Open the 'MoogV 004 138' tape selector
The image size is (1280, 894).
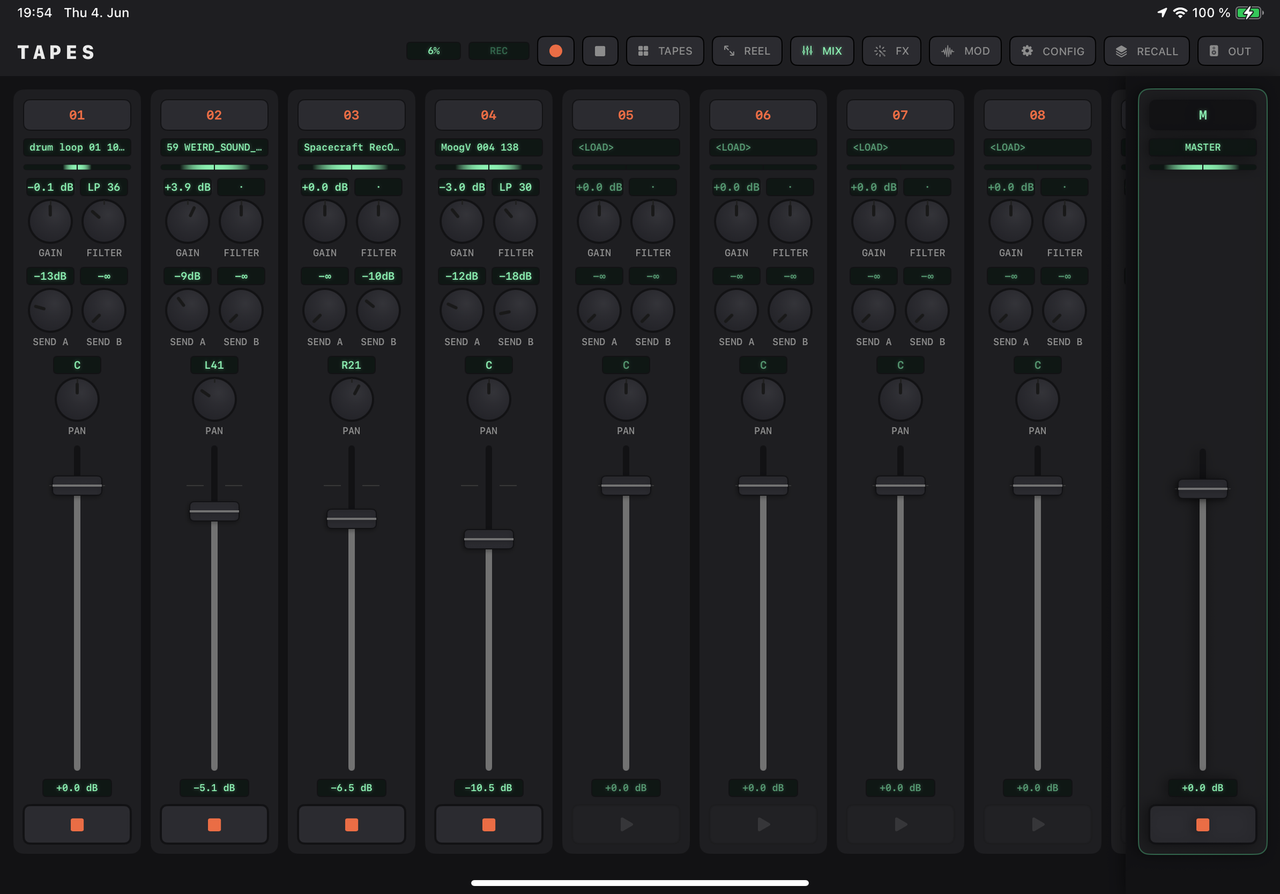tap(488, 147)
